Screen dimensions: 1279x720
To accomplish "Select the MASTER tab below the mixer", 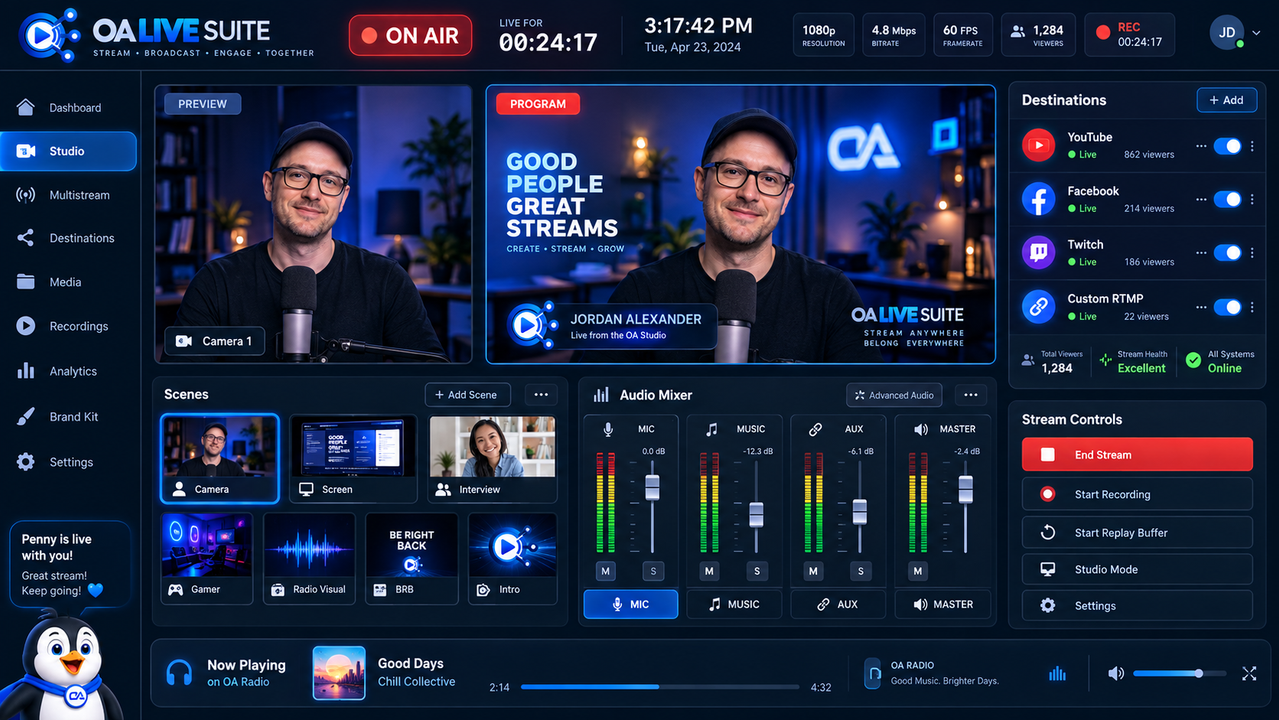I will (x=942, y=604).
